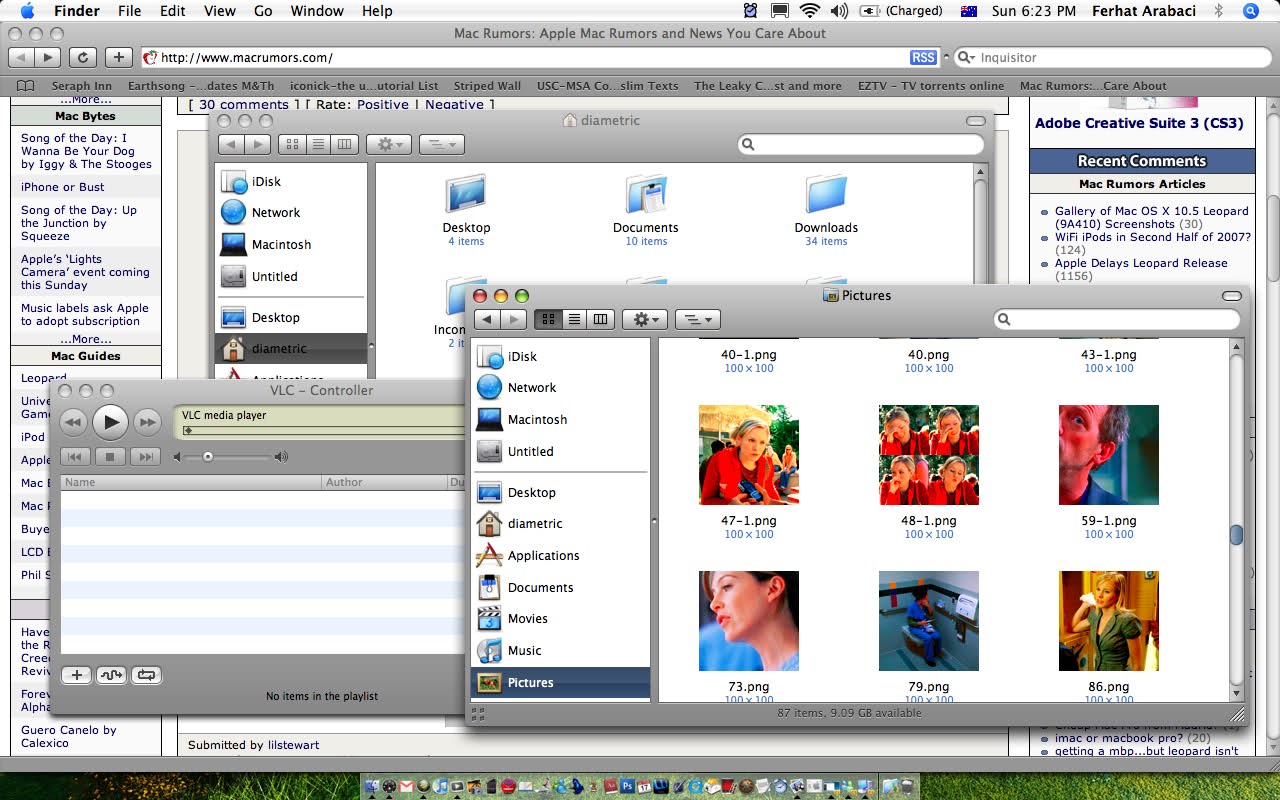The height and width of the screenshot is (800, 1280).
Task: Set VLC to full volume via the loud speaker icon
Action: [x=281, y=457]
